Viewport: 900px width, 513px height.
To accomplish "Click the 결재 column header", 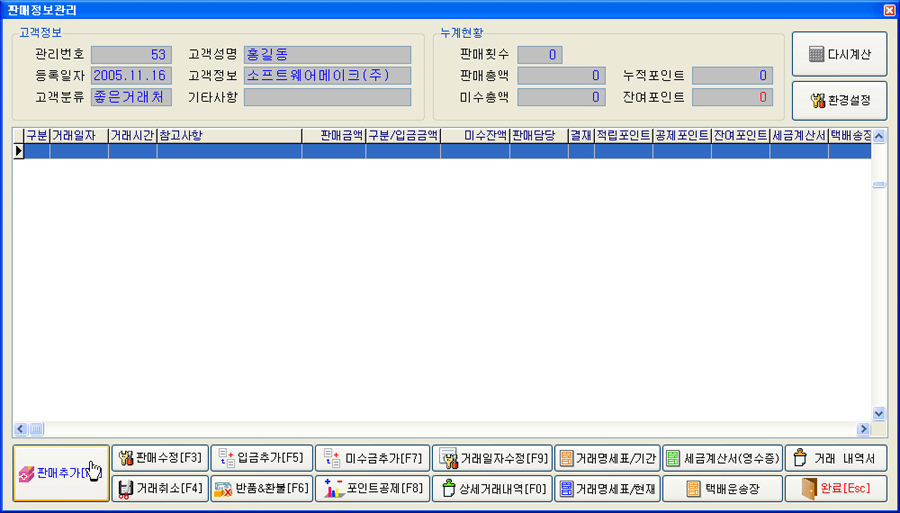I will 581,135.
